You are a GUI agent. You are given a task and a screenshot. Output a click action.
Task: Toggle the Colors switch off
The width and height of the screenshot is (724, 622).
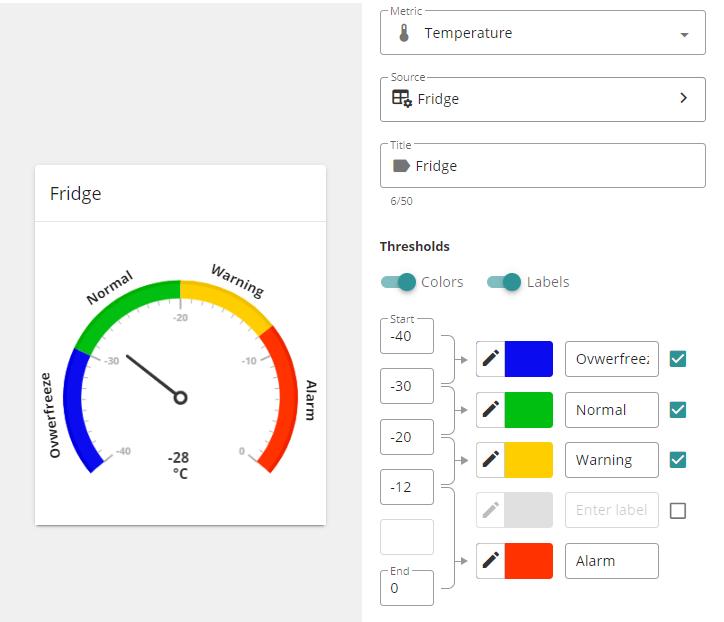point(398,282)
